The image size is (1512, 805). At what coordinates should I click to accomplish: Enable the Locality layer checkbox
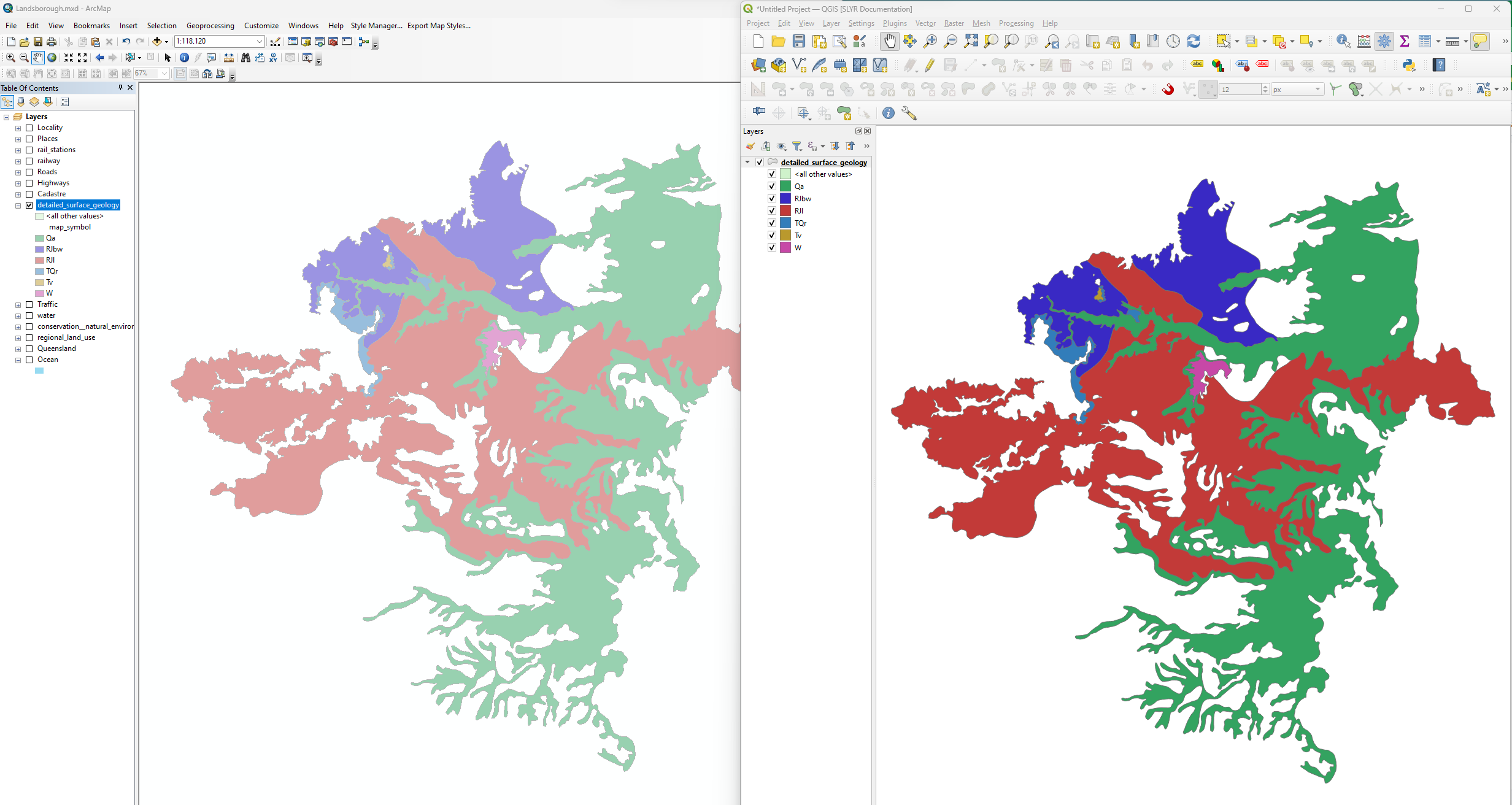click(29, 128)
